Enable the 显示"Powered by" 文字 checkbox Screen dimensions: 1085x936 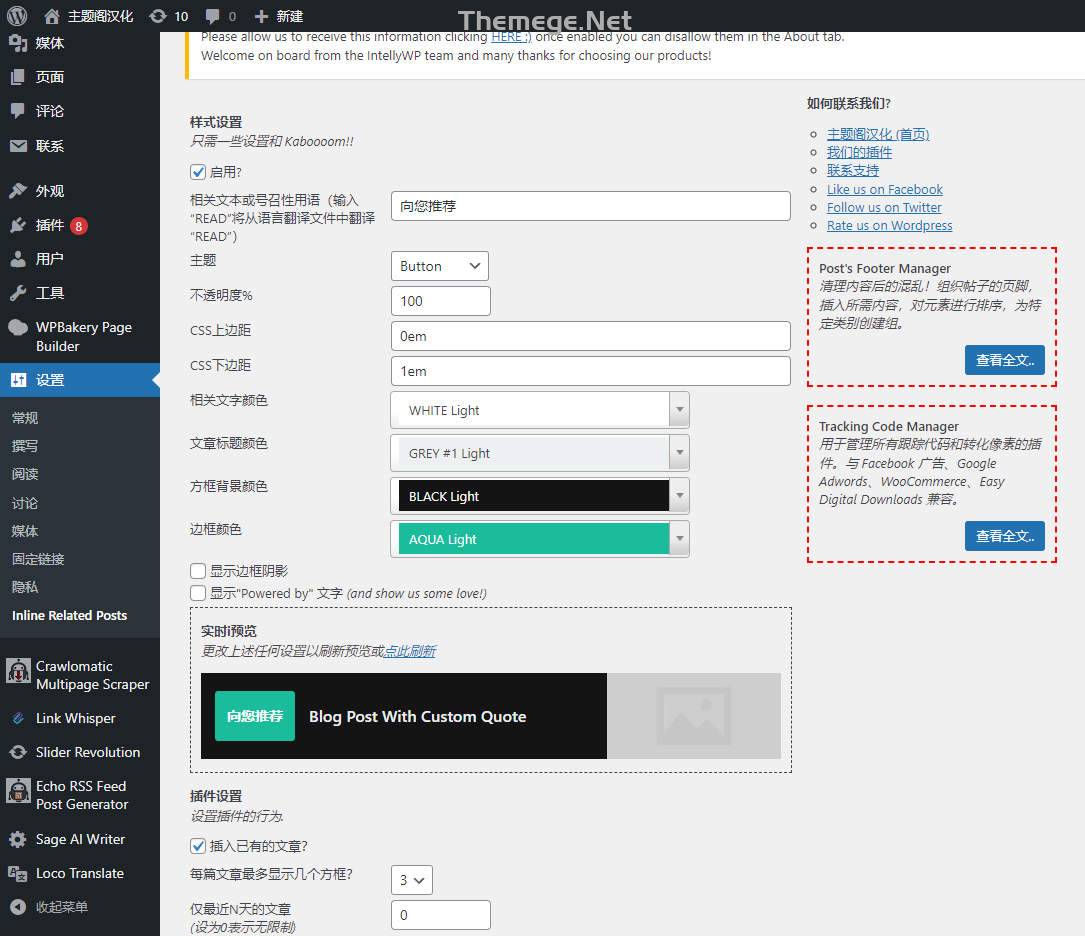(x=198, y=593)
